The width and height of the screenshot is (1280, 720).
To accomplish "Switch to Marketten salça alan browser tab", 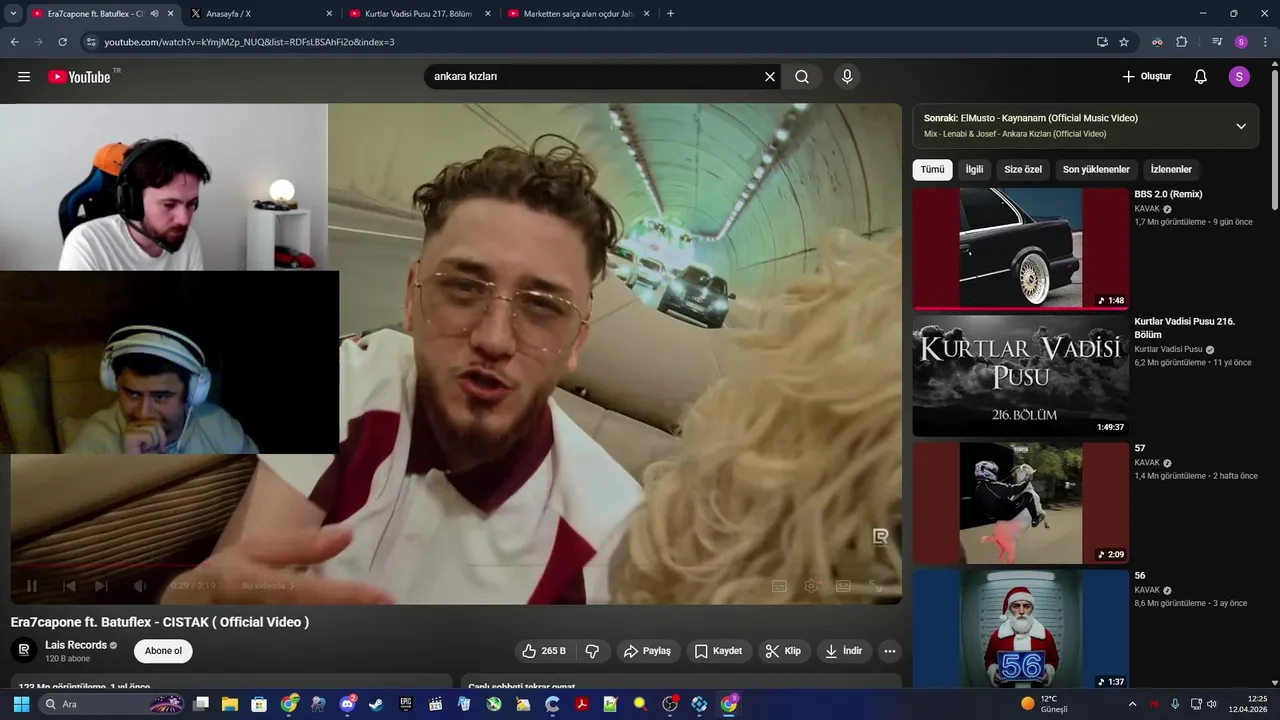I will tap(578, 14).
